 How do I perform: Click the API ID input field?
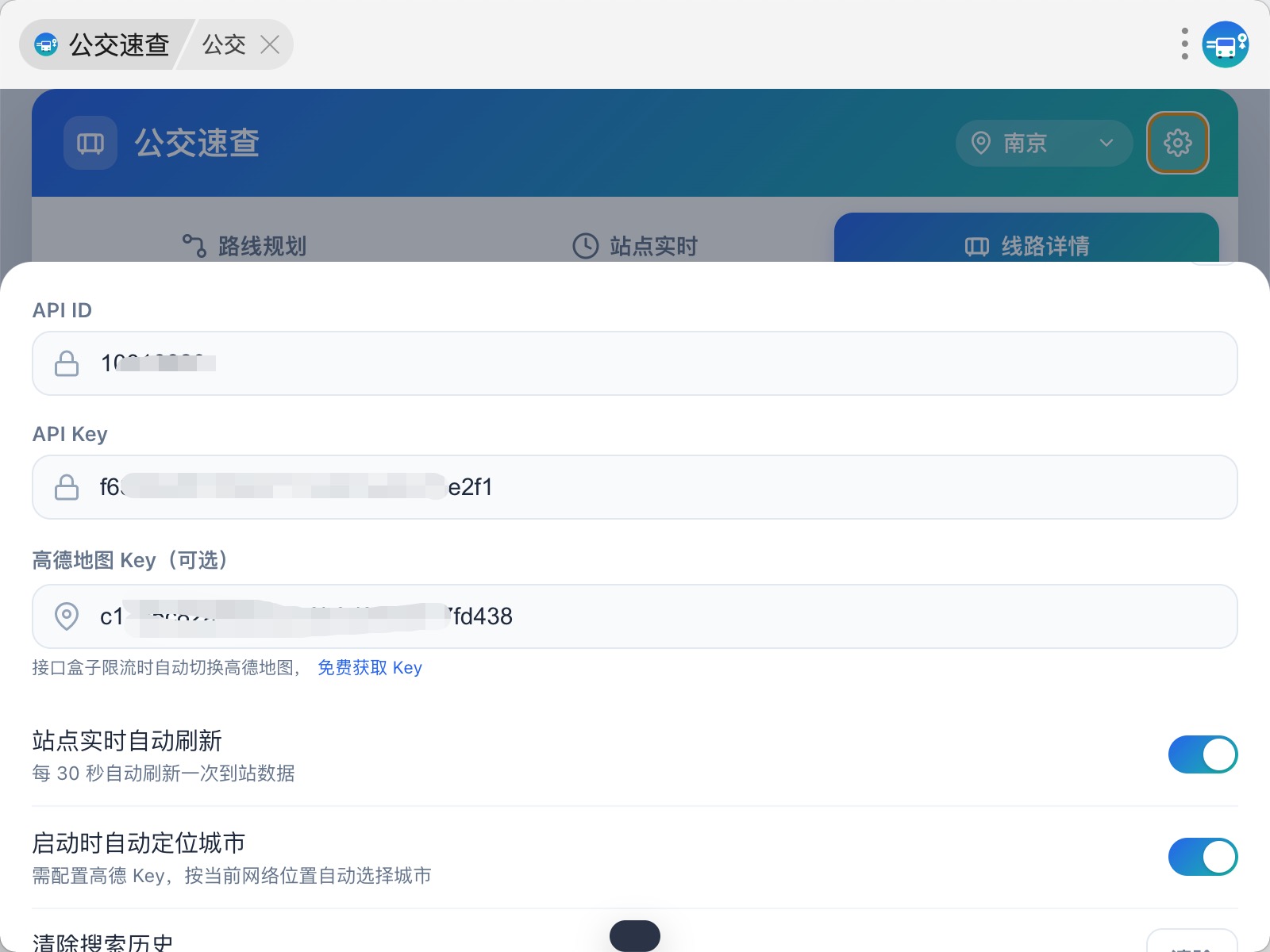[635, 363]
